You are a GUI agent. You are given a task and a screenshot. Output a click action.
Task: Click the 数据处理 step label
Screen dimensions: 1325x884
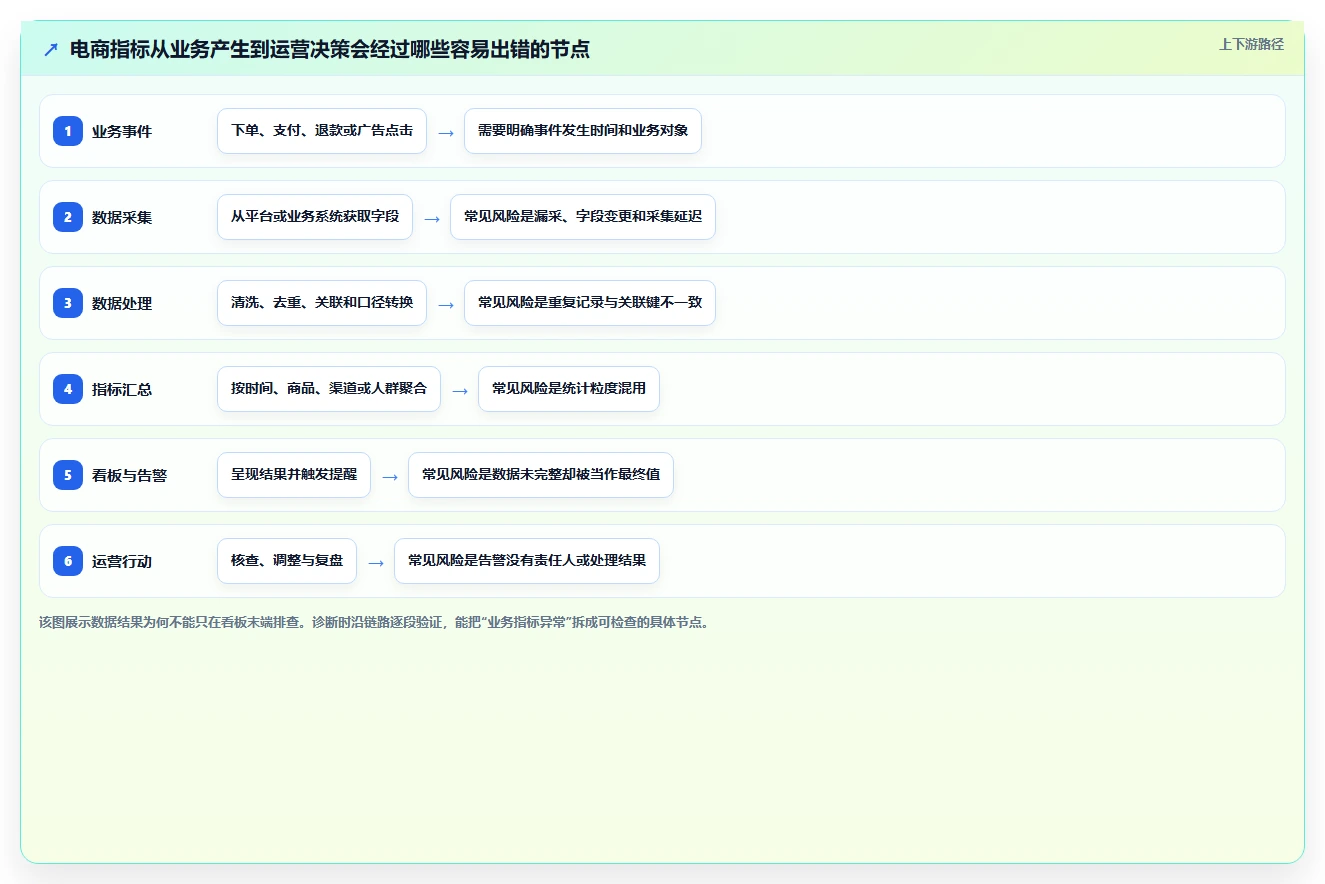(122, 303)
